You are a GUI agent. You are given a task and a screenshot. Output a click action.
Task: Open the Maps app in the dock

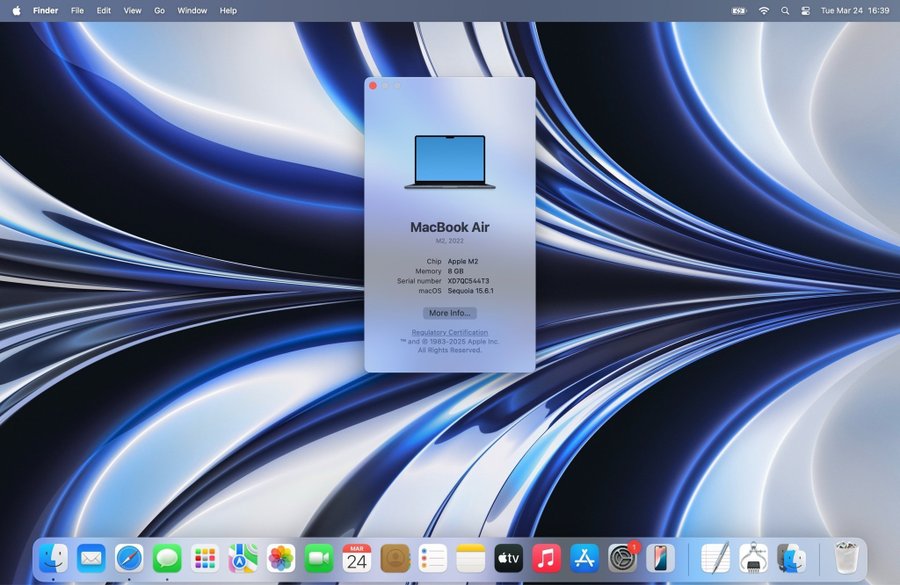[x=243, y=558]
